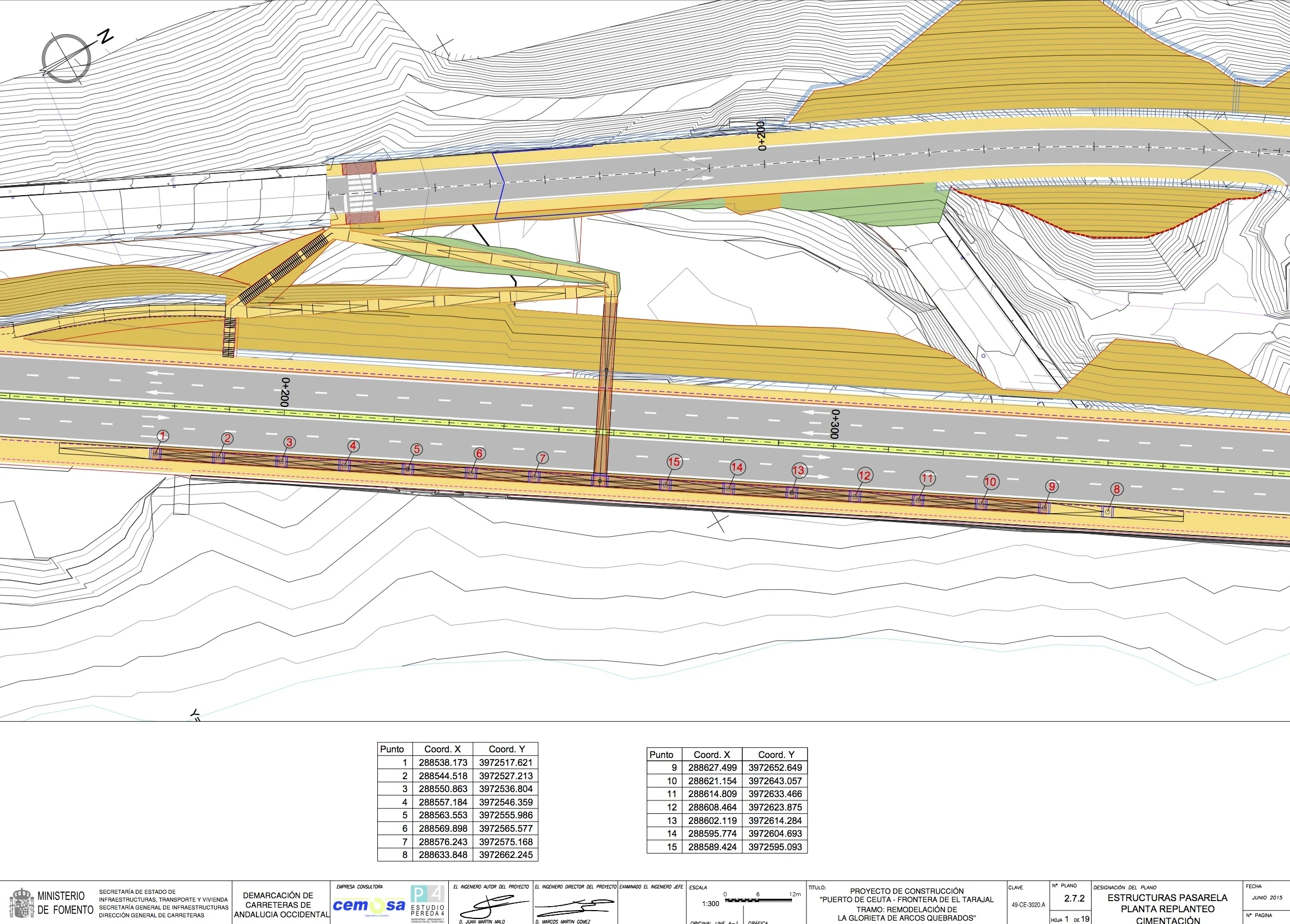Click coordinate cell 288621.154
The image size is (1290, 924).
(712, 781)
